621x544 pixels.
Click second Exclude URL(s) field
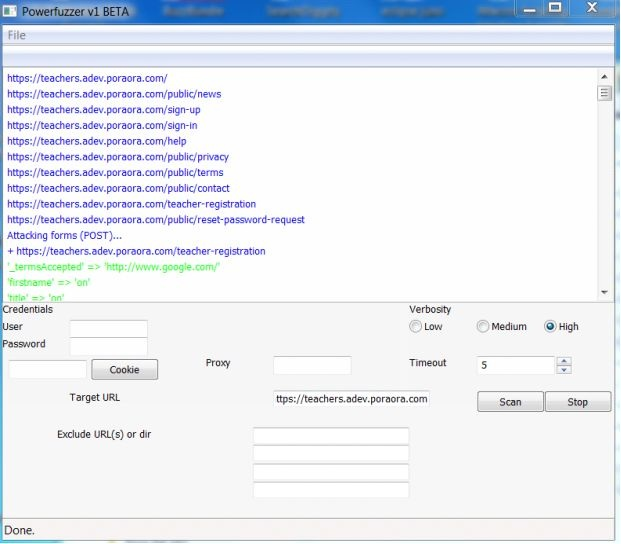[x=331, y=454]
